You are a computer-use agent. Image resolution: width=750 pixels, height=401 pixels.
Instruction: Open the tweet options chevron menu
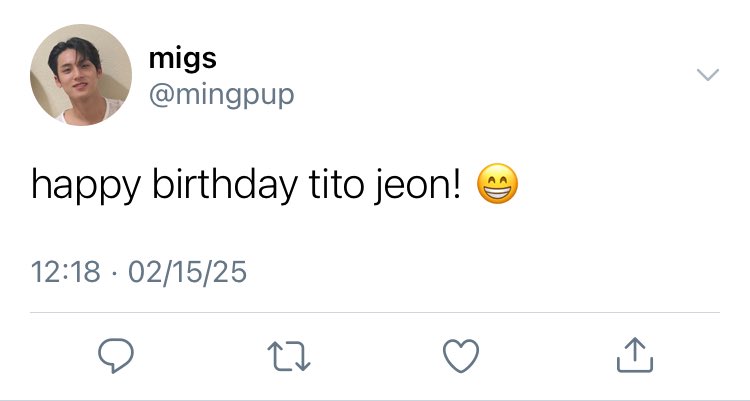click(x=708, y=75)
